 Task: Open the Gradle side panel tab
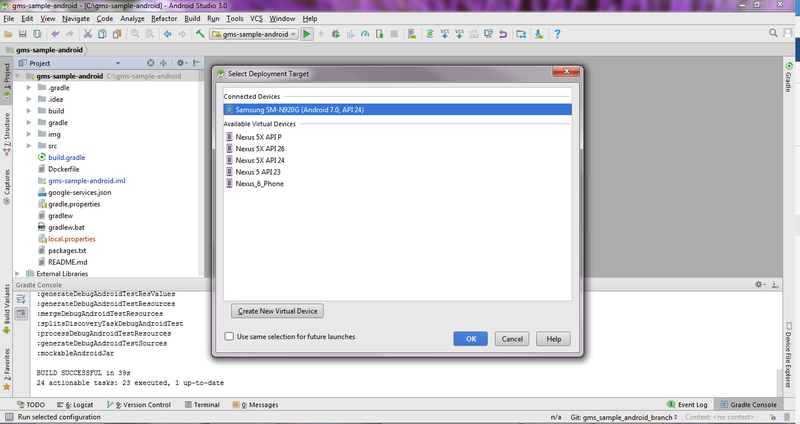[789, 77]
